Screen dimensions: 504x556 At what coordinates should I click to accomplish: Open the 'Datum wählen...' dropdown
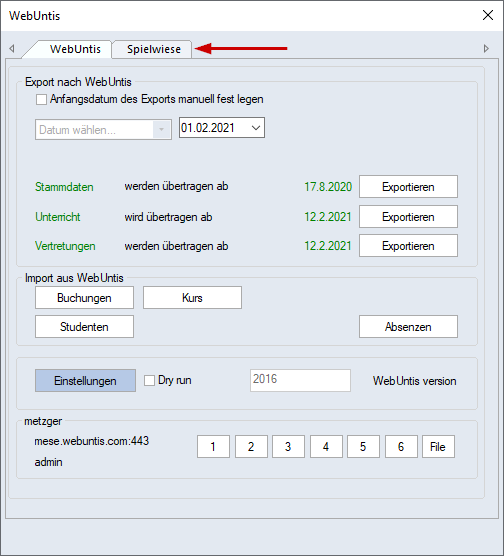(x=103, y=130)
